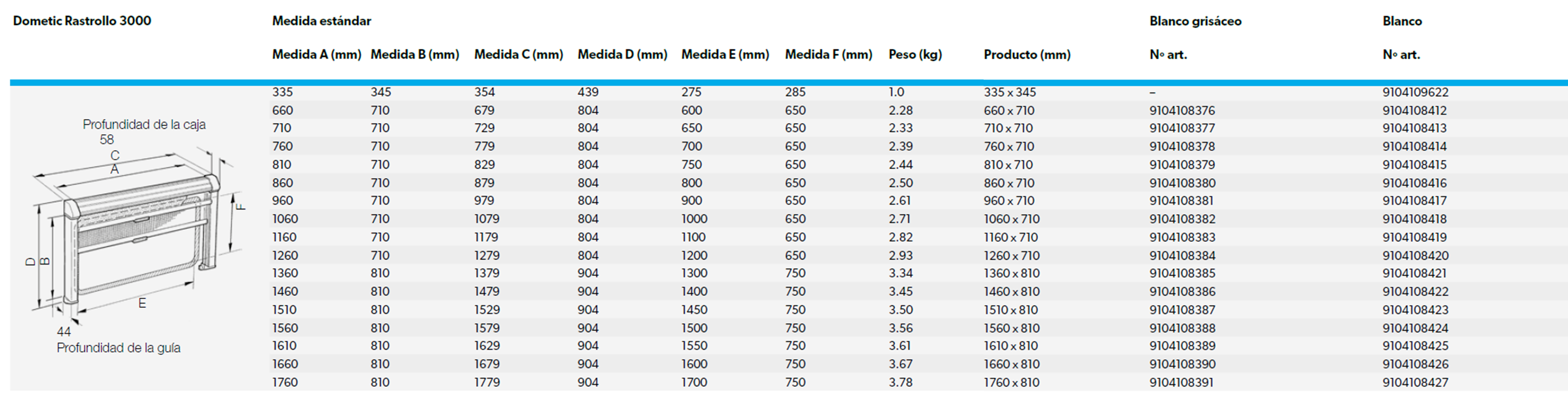1568x394 pixels.
Task: Open article number 9104108376
Action: click(x=1182, y=110)
